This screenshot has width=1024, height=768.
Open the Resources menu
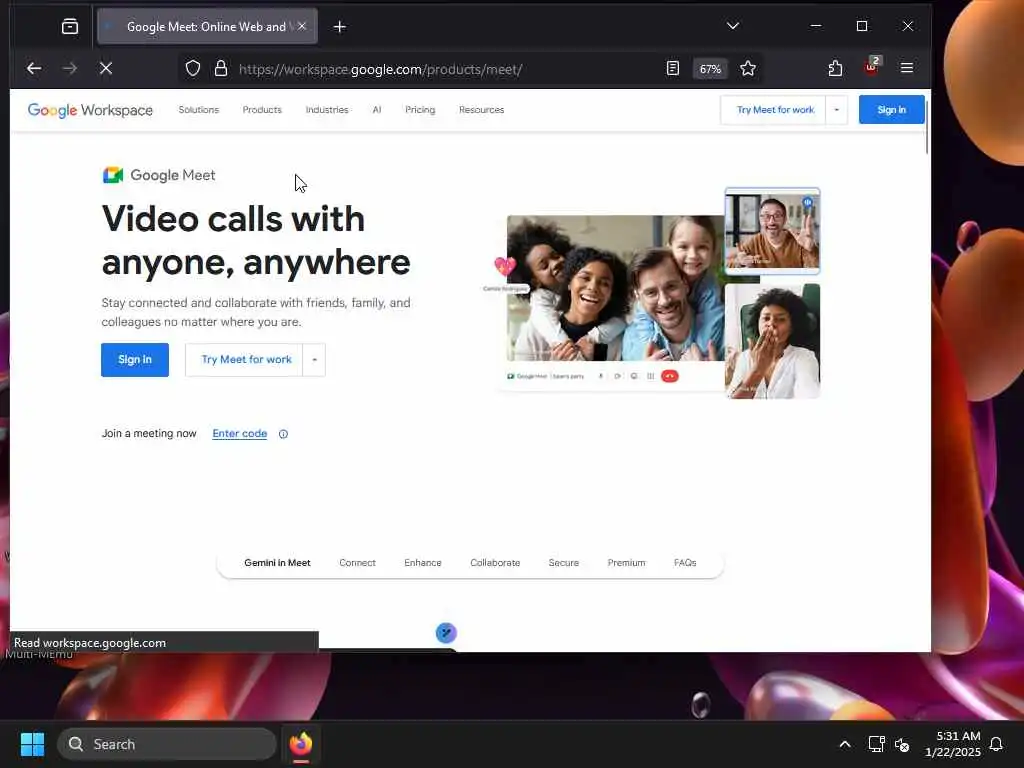point(481,110)
